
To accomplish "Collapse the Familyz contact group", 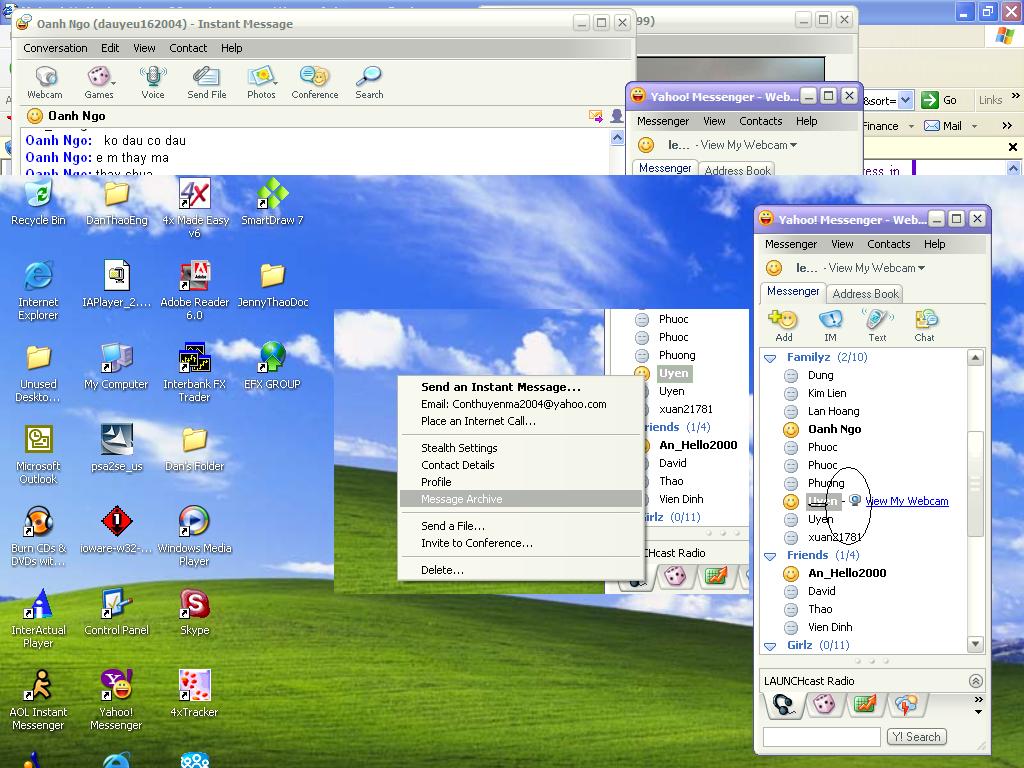I will [x=771, y=358].
